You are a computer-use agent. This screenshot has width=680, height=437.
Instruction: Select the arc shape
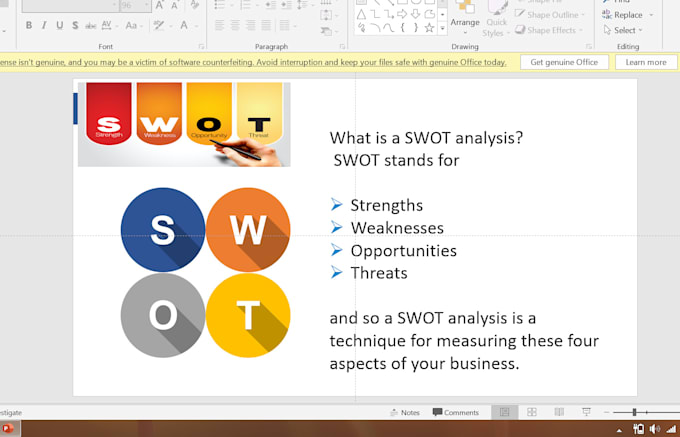375,28
